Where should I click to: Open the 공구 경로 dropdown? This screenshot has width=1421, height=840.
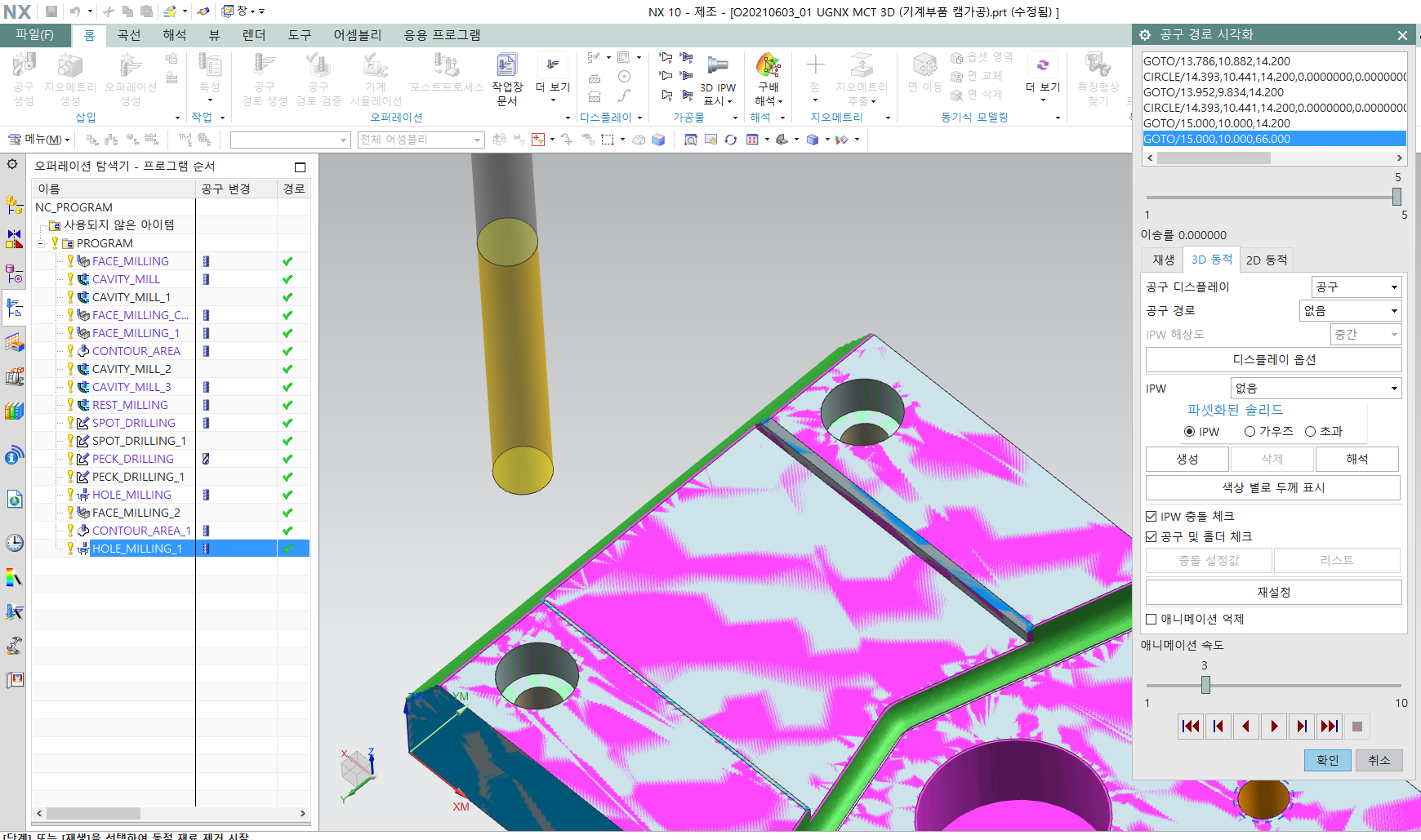click(x=1351, y=311)
